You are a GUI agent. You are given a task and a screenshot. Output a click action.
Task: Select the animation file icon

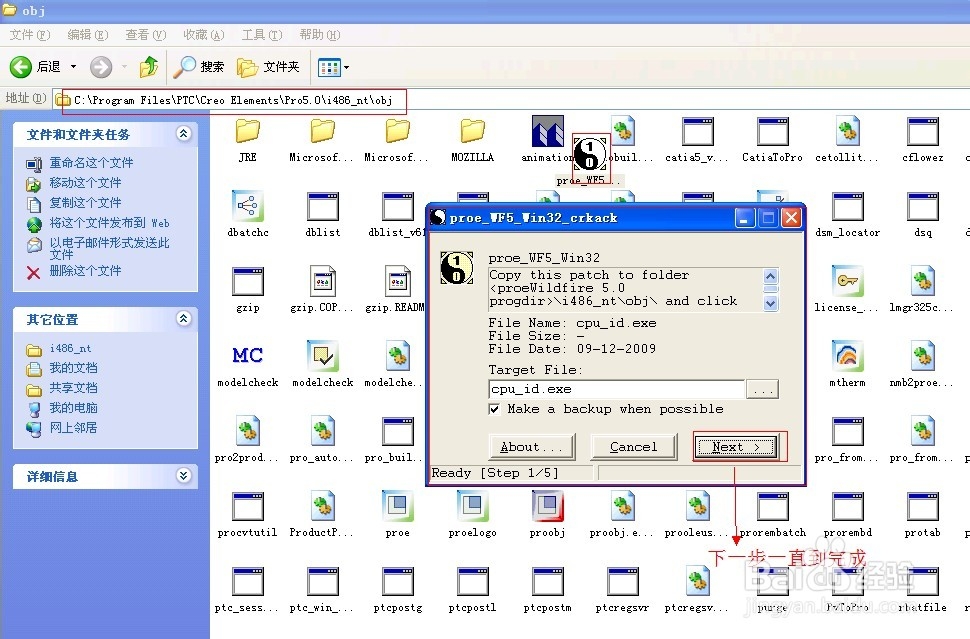click(547, 131)
